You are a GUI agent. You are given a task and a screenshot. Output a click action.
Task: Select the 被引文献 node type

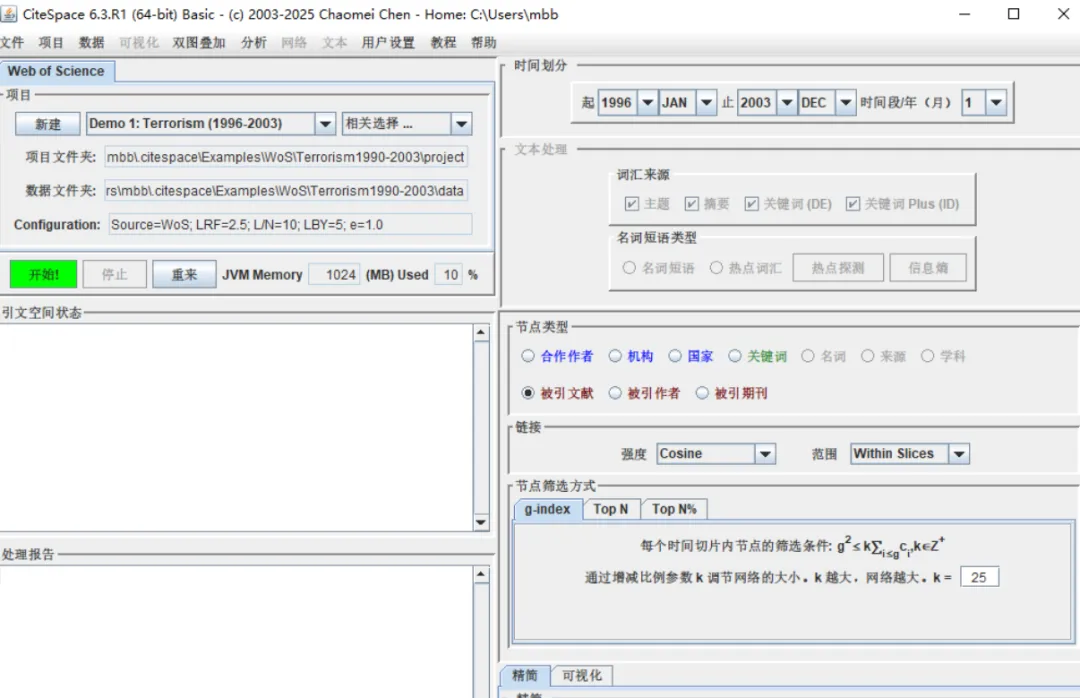pos(528,393)
